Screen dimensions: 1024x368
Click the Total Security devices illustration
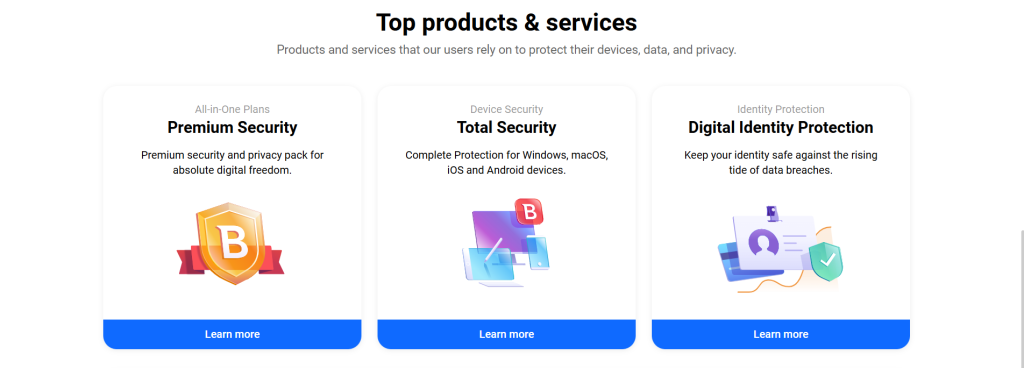pyautogui.click(x=506, y=243)
